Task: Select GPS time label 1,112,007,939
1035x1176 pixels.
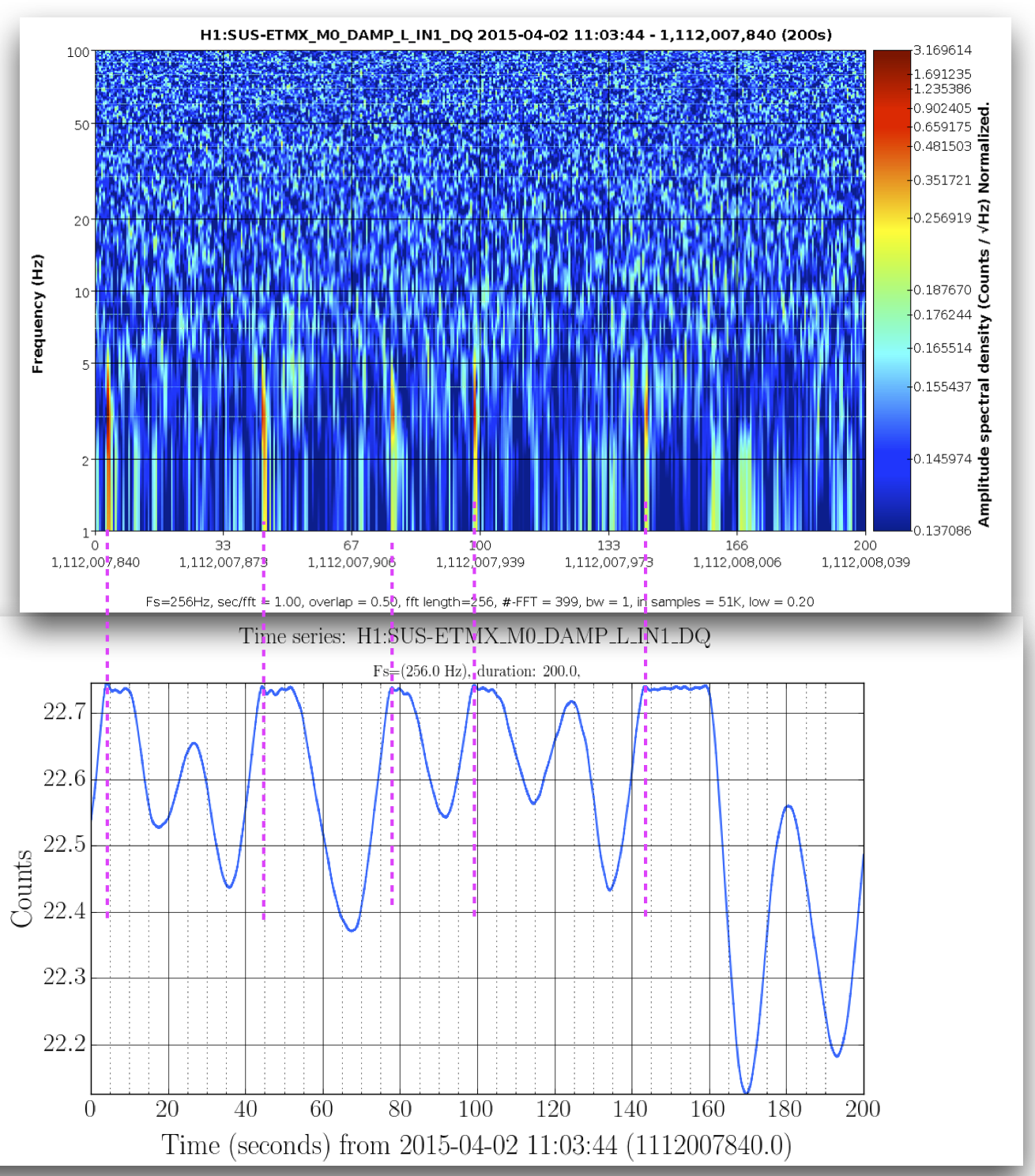Action: [480, 563]
